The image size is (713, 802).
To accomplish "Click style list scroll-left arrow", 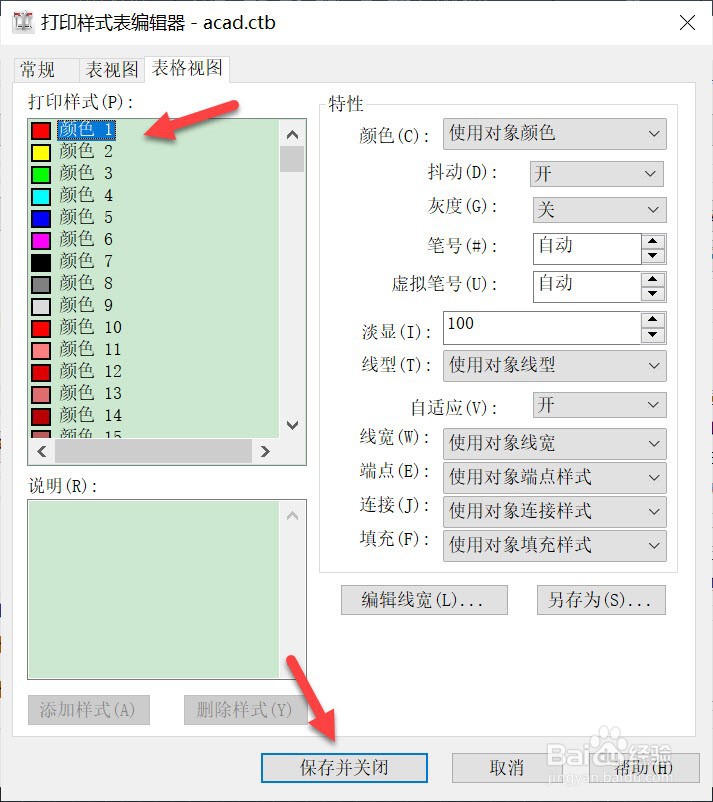I will [42, 451].
